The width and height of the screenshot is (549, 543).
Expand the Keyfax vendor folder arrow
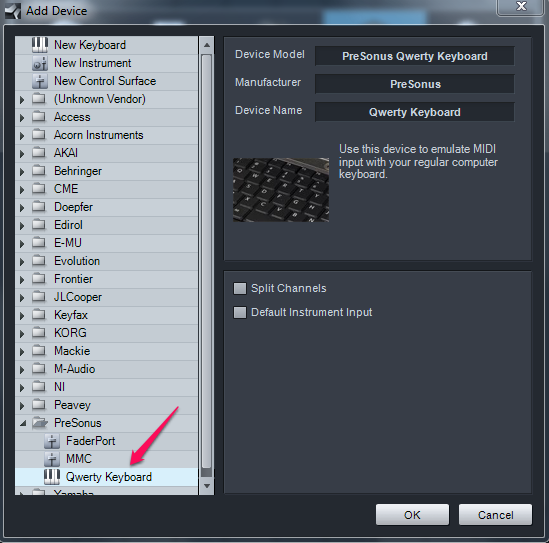click(22, 315)
